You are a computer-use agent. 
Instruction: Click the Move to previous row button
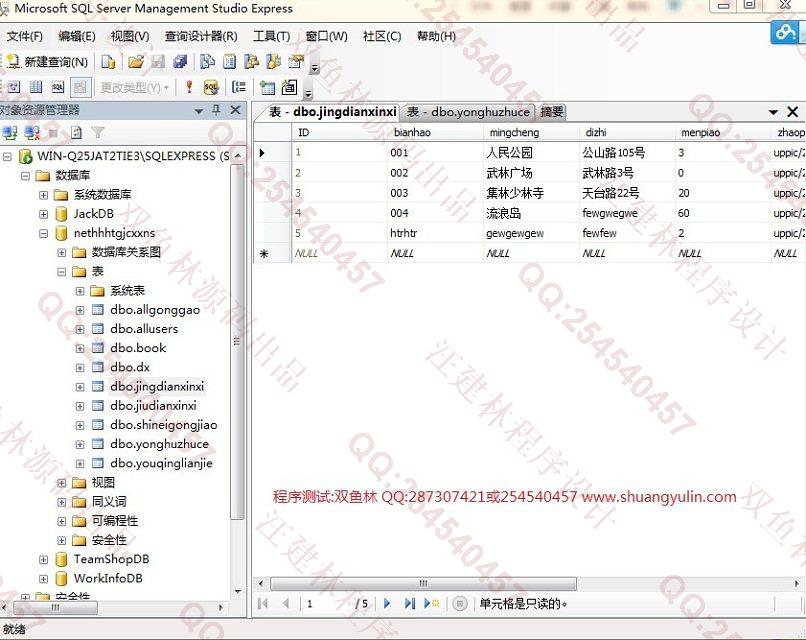tap(286, 604)
